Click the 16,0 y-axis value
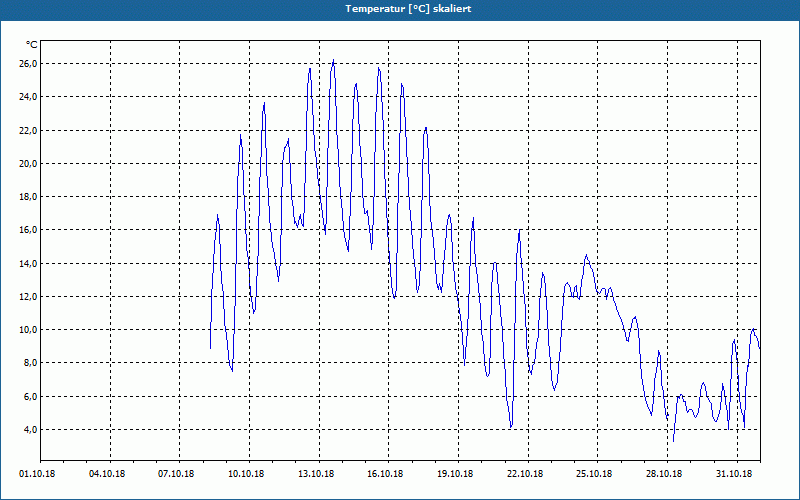This screenshot has height=500, width=800. pyautogui.click(x=28, y=230)
